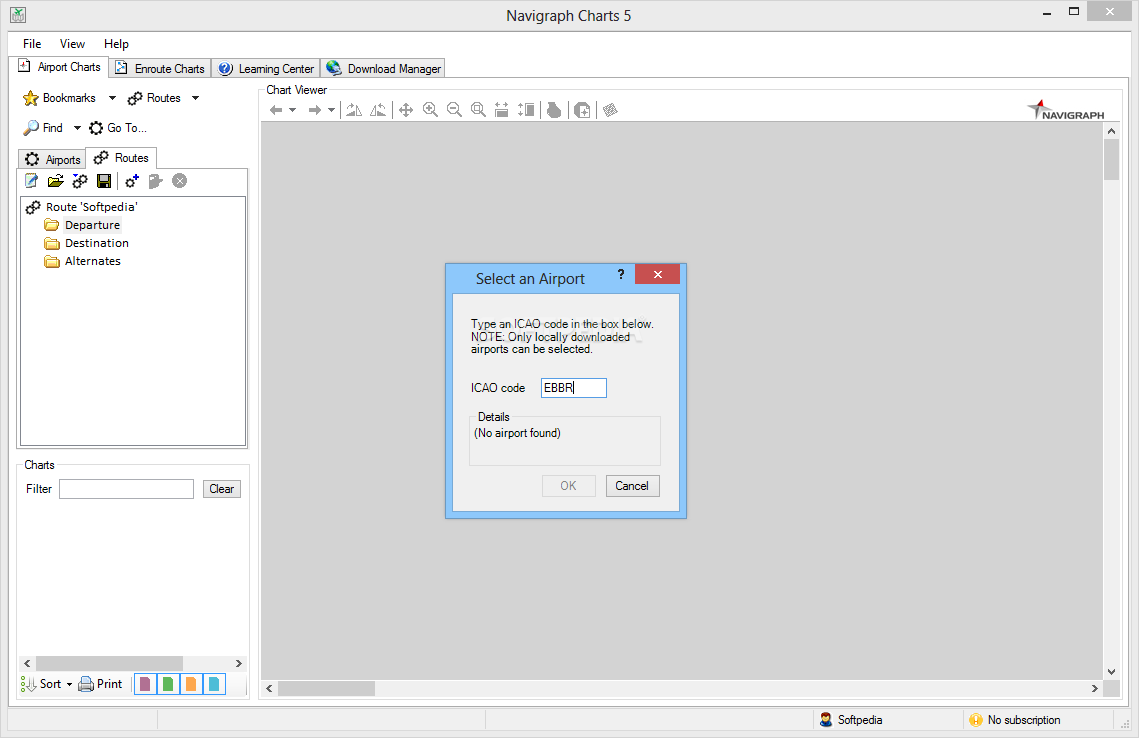
Task: Click the Sort icon under Charts
Action: [x=28, y=684]
